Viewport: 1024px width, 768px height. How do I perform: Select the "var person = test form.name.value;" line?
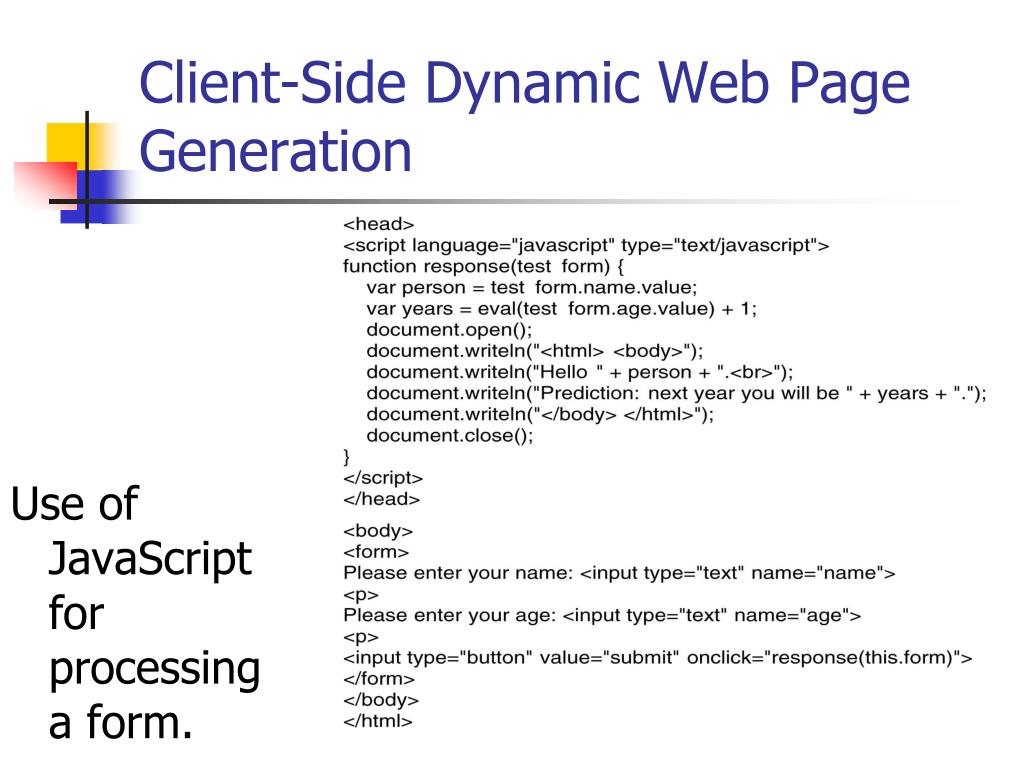(x=532, y=287)
